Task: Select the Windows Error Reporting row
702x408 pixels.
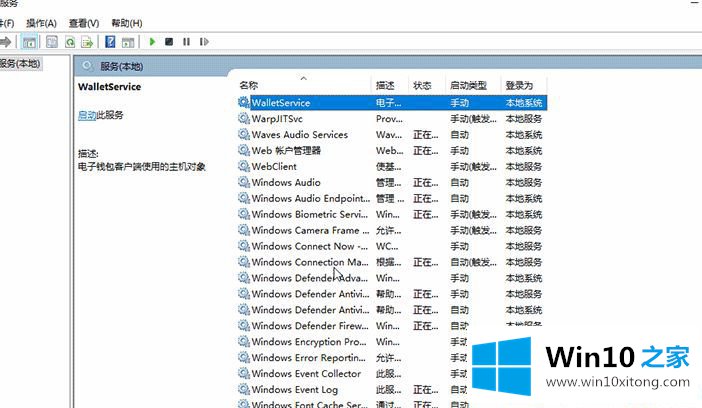Action: pyautogui.click(x=352, y=357)
